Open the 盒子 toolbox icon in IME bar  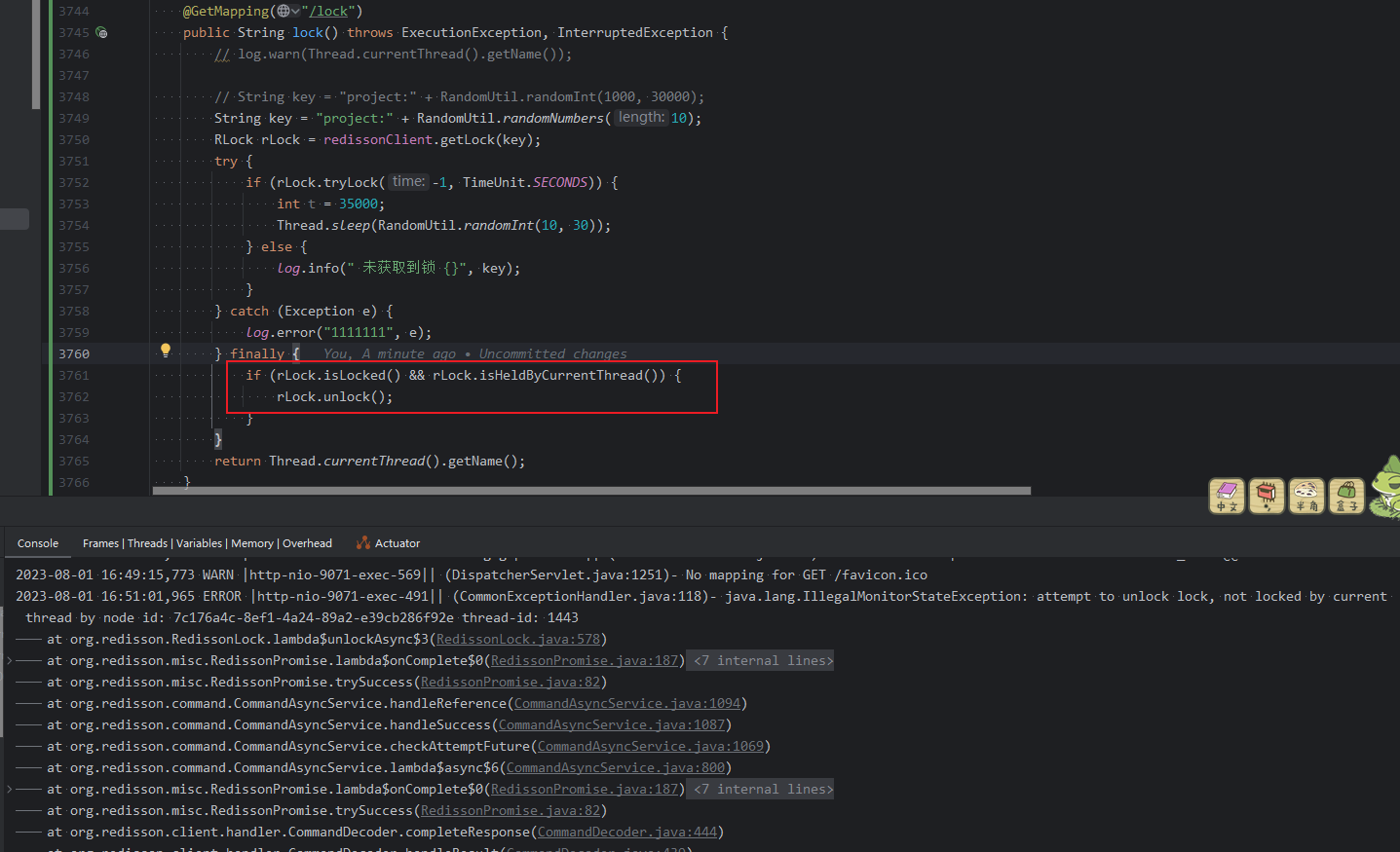tap(1346, 496)
